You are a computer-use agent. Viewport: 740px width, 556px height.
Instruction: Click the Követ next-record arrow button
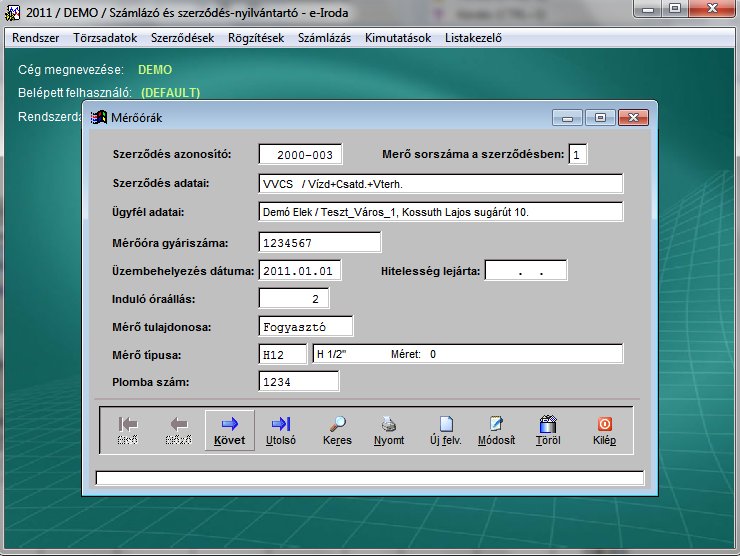coord(229,431)
